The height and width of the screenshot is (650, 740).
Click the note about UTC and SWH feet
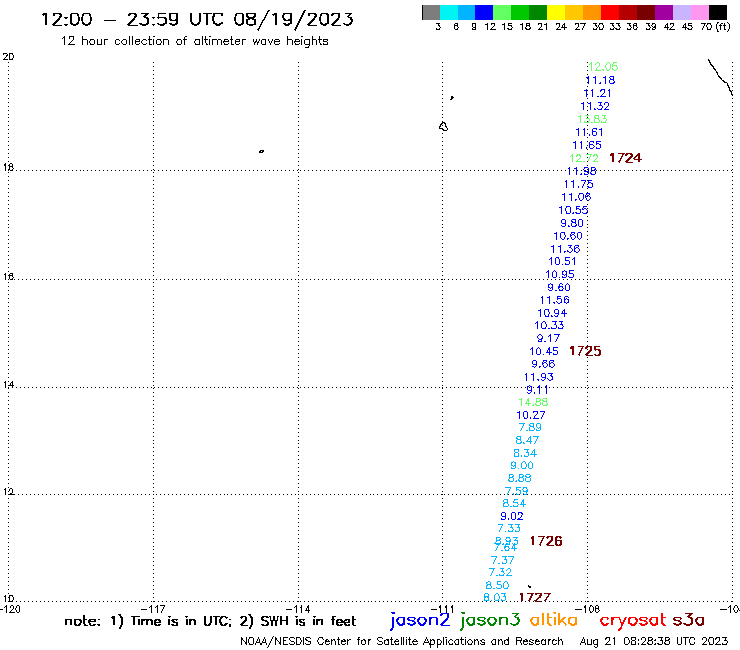tap(210, 621)
